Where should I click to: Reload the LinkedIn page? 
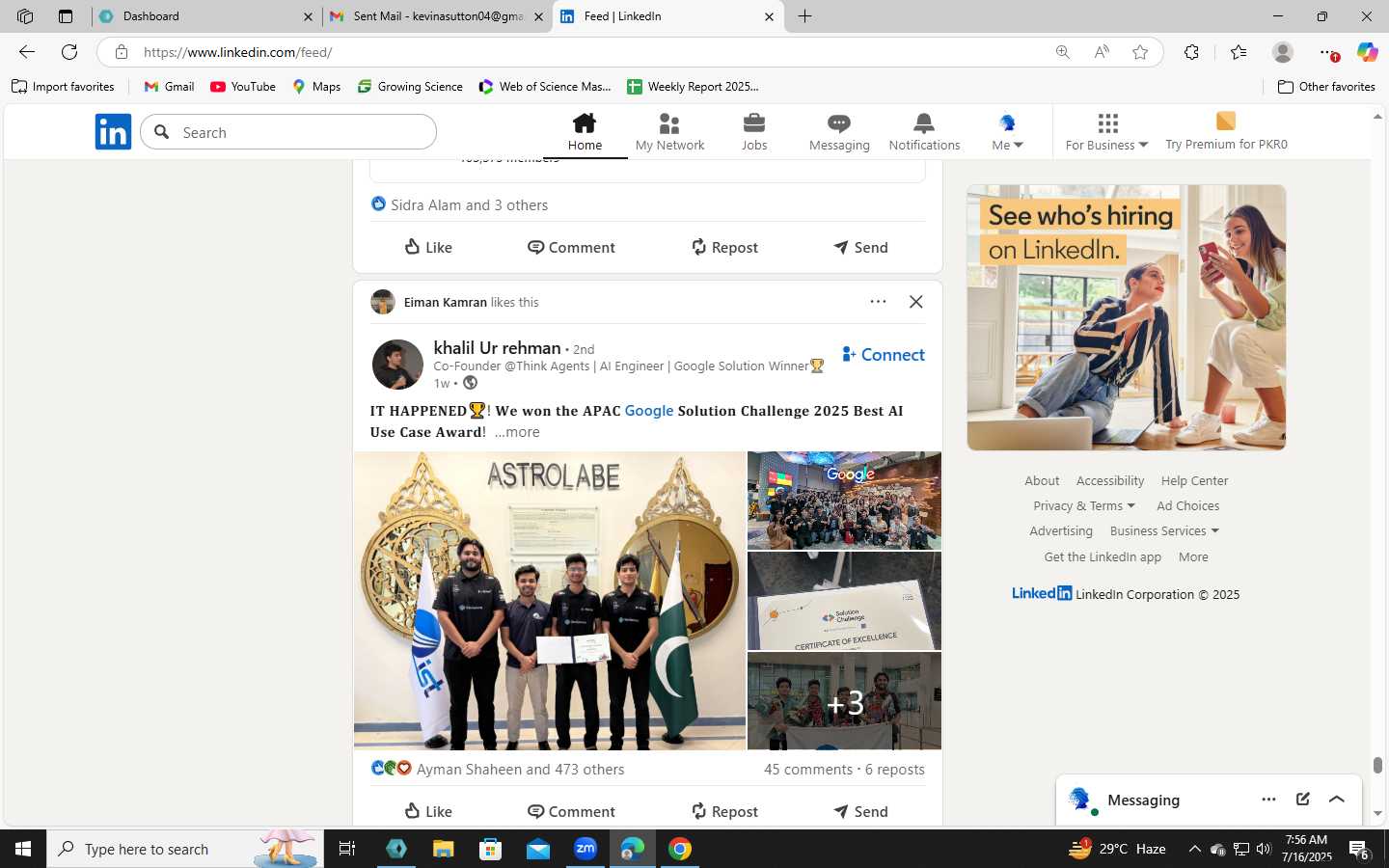click(69, 52)
